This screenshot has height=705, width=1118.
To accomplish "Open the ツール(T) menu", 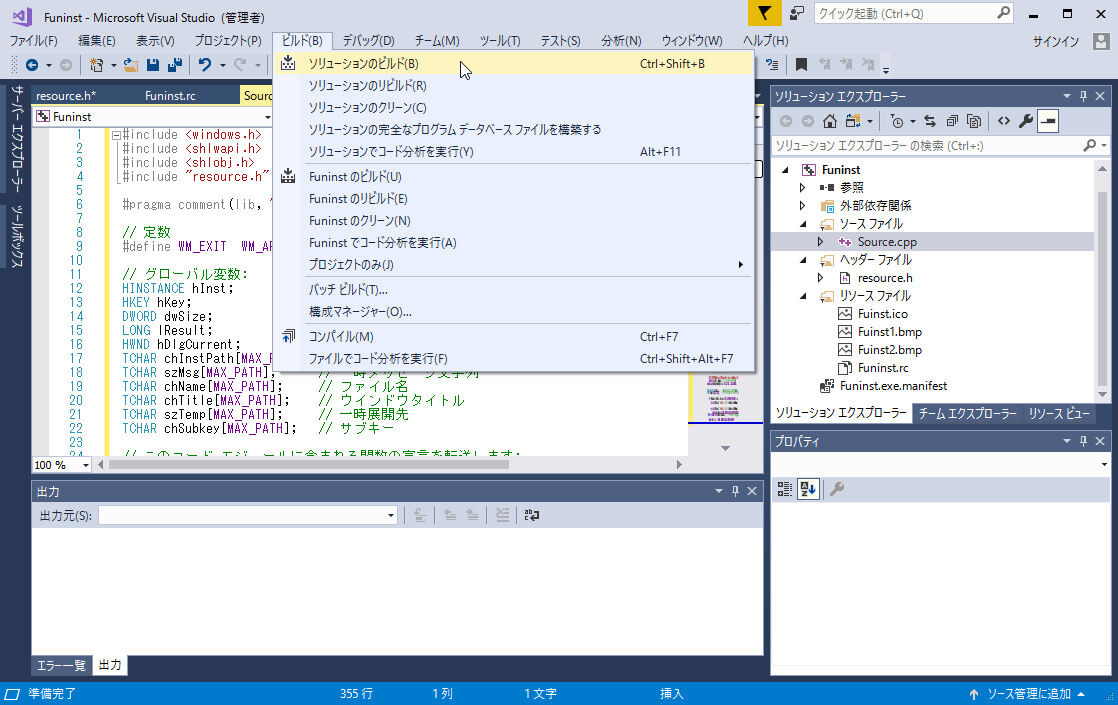I will point(500,41).
